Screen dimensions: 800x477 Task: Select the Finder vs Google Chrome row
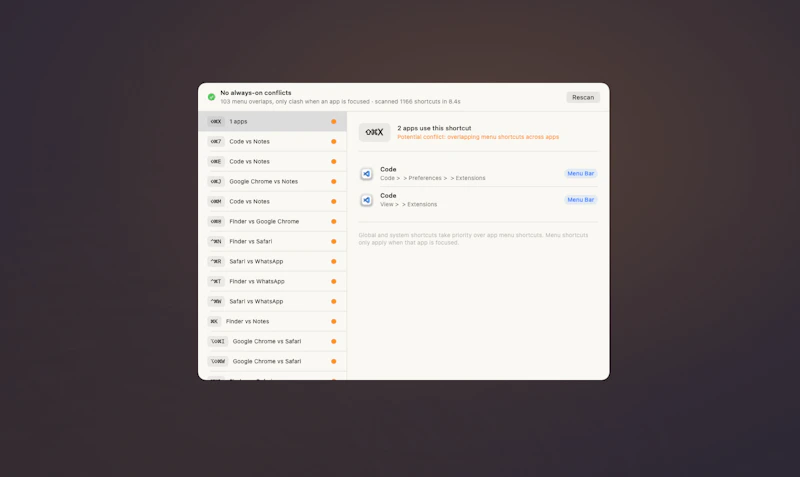point(272,221)
